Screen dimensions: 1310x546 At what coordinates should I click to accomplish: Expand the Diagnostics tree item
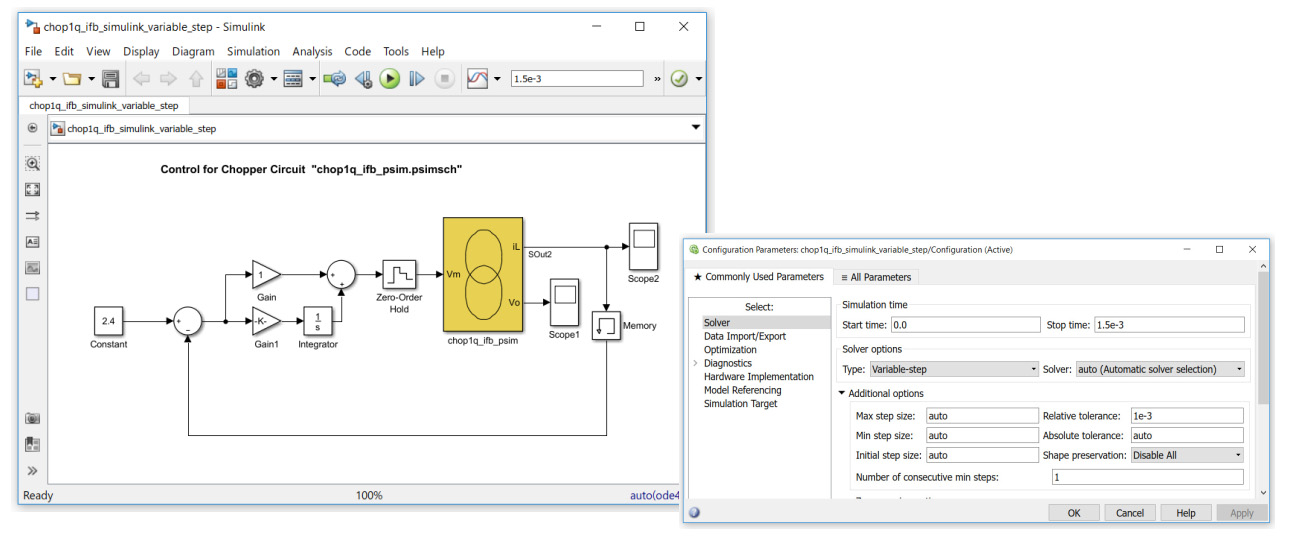click(696, 364)
